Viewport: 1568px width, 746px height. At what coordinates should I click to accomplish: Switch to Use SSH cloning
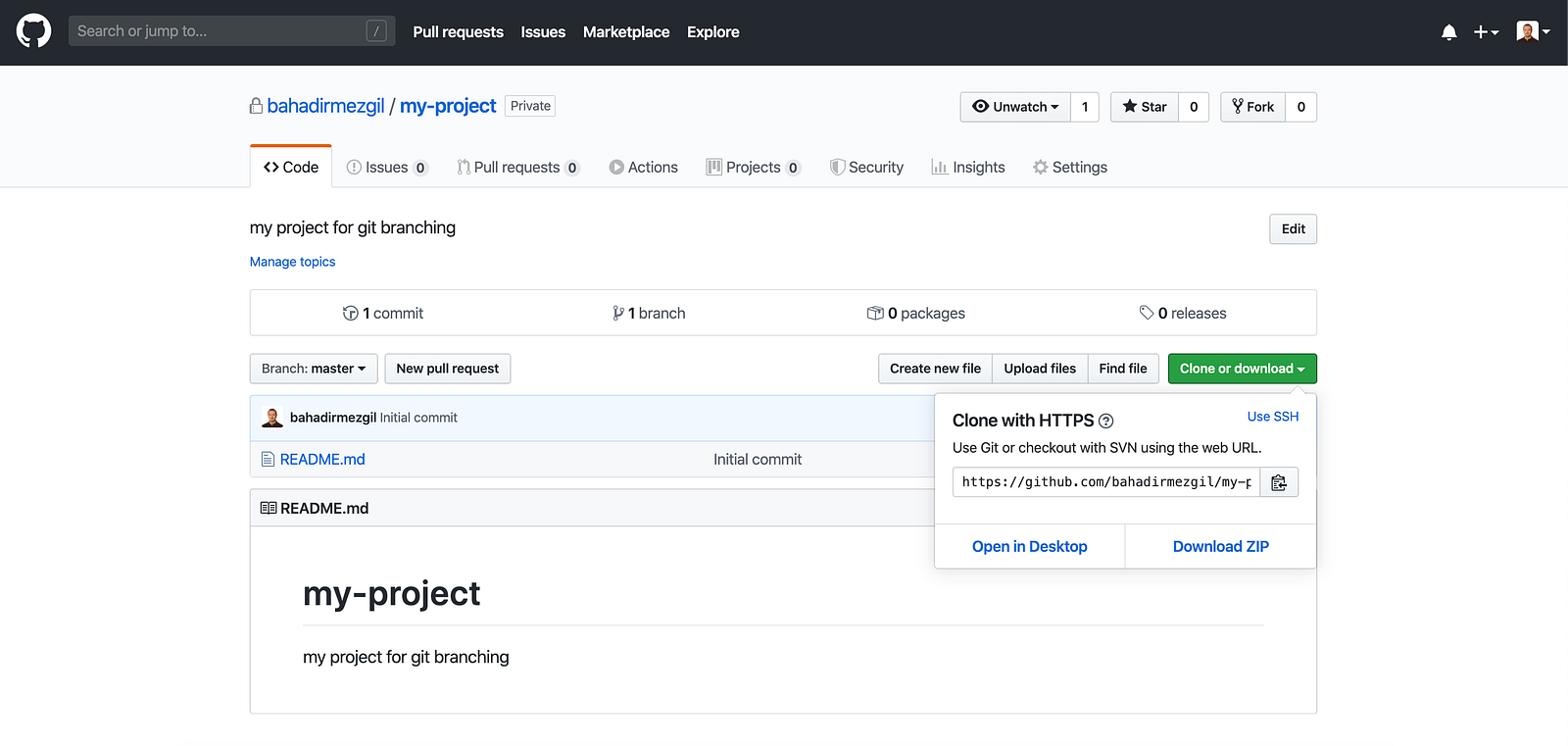pyautogui.click(x=1272, y=417)
